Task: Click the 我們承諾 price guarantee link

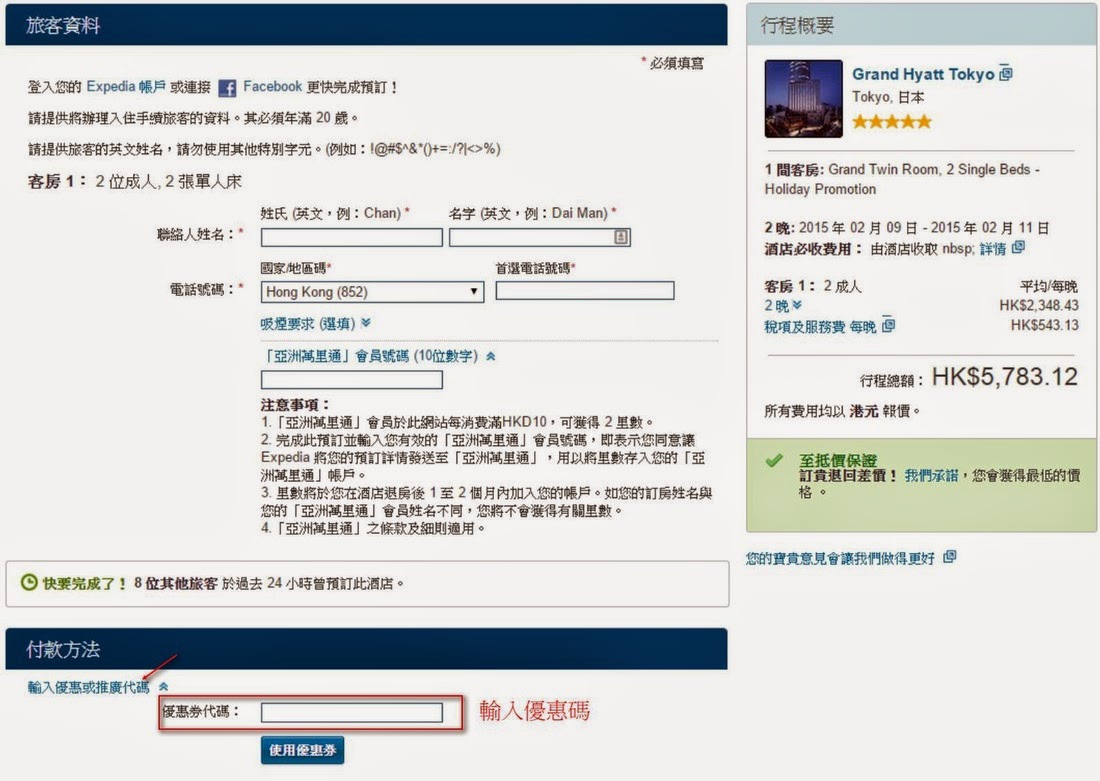Action: 930,477
